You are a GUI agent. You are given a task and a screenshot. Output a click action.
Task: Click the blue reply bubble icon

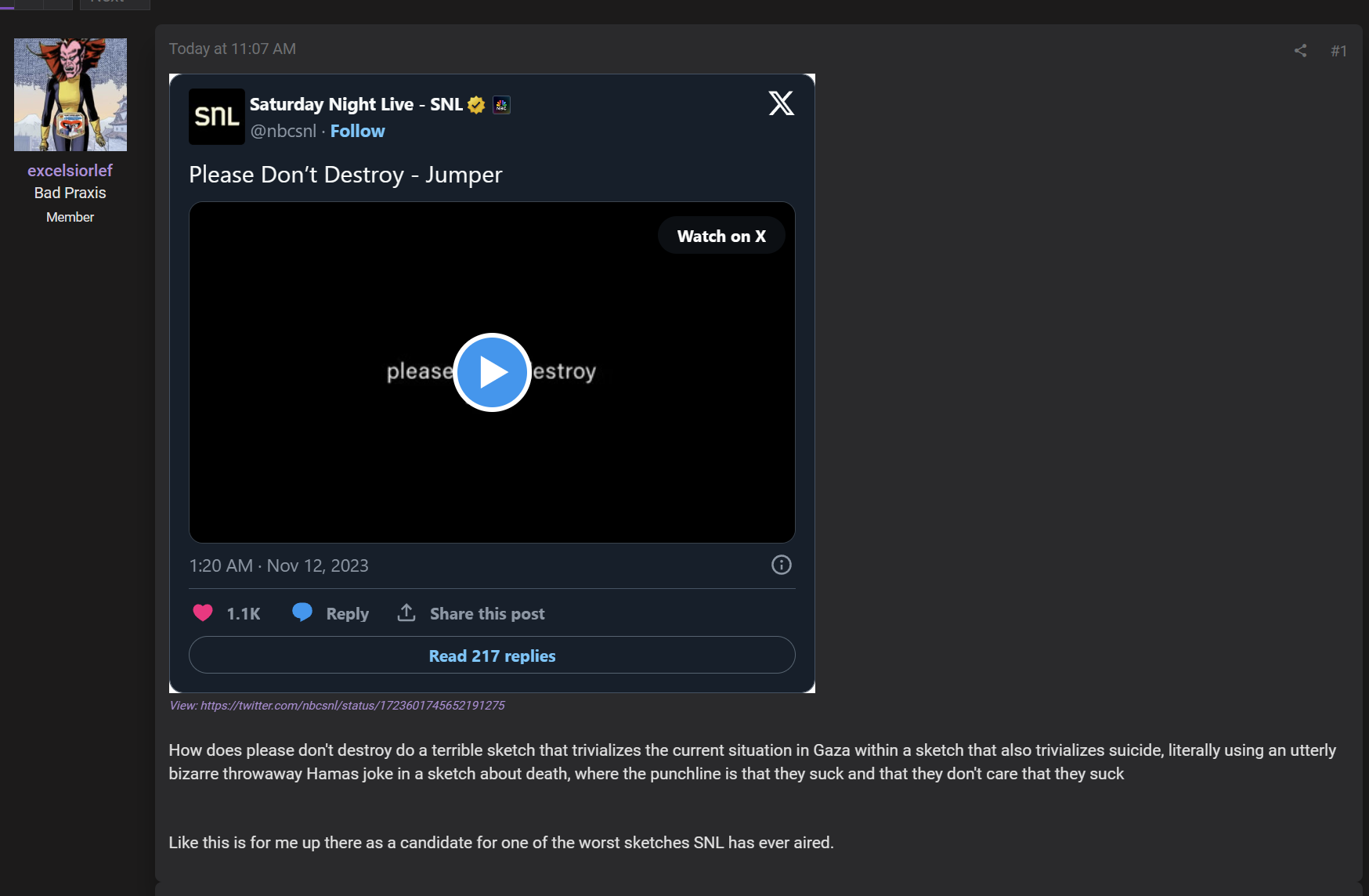tap(302, 612)
